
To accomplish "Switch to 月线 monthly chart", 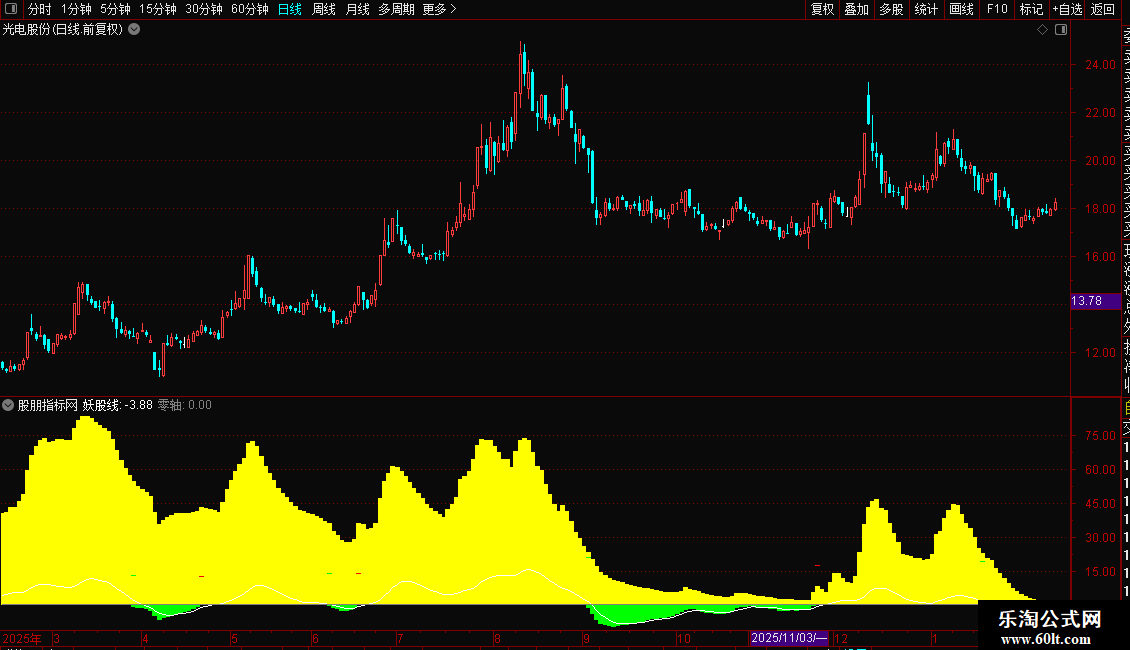I will click(x=357, y=9).
